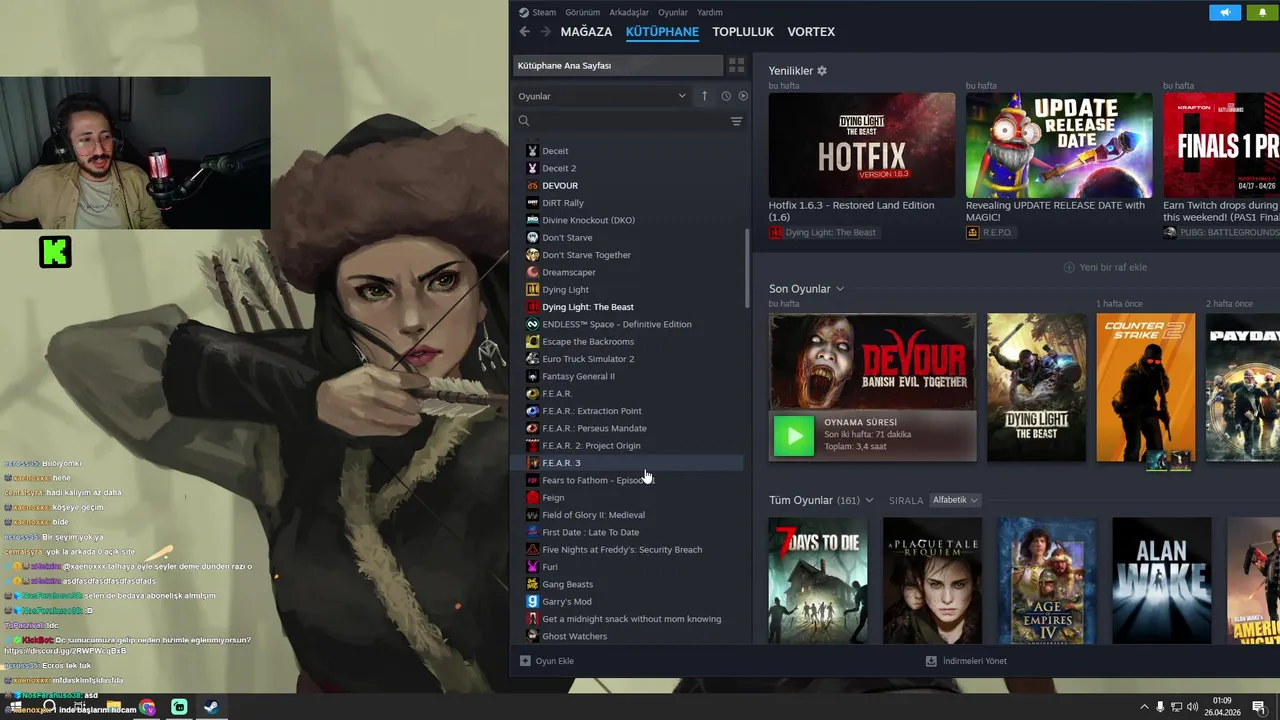This screenshot has height=720, width=1280.
Task: Open the Dying Light Hotfix news thumbnail
Action: pos(862,145)
